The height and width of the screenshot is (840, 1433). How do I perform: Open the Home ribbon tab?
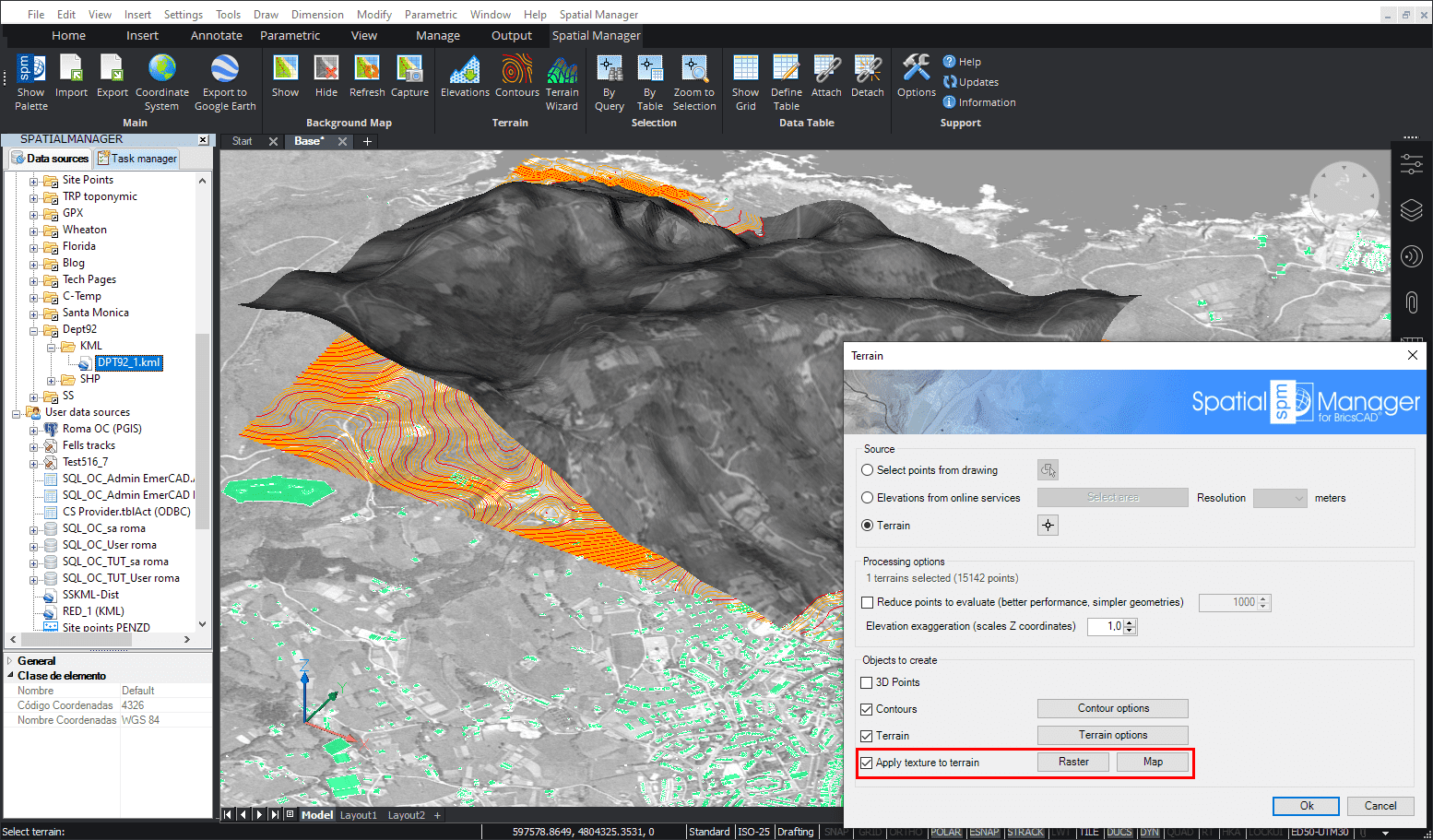pyautogui.click(x=68, y=36)
